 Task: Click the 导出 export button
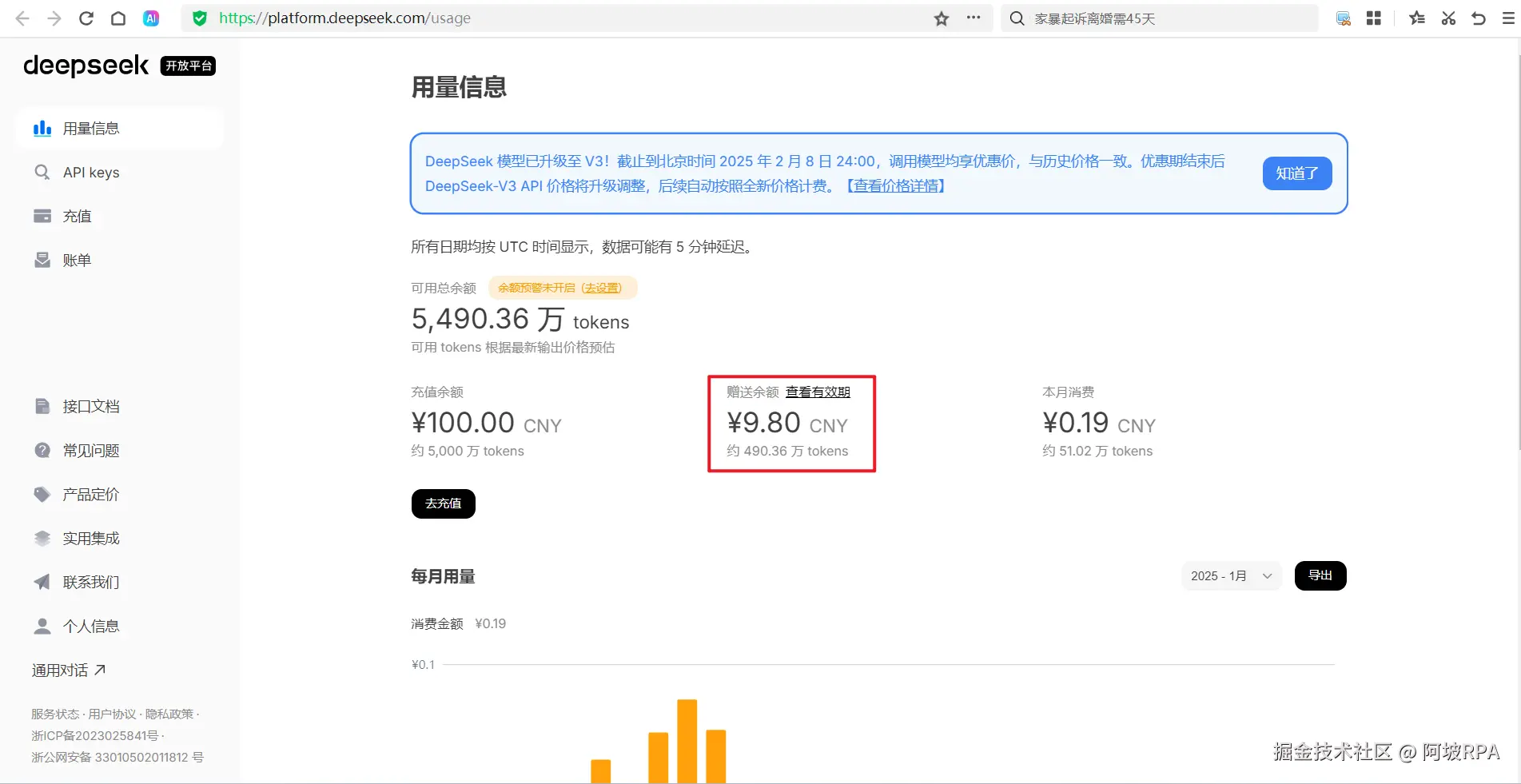pyautogui.click(x=1320, y=576)
